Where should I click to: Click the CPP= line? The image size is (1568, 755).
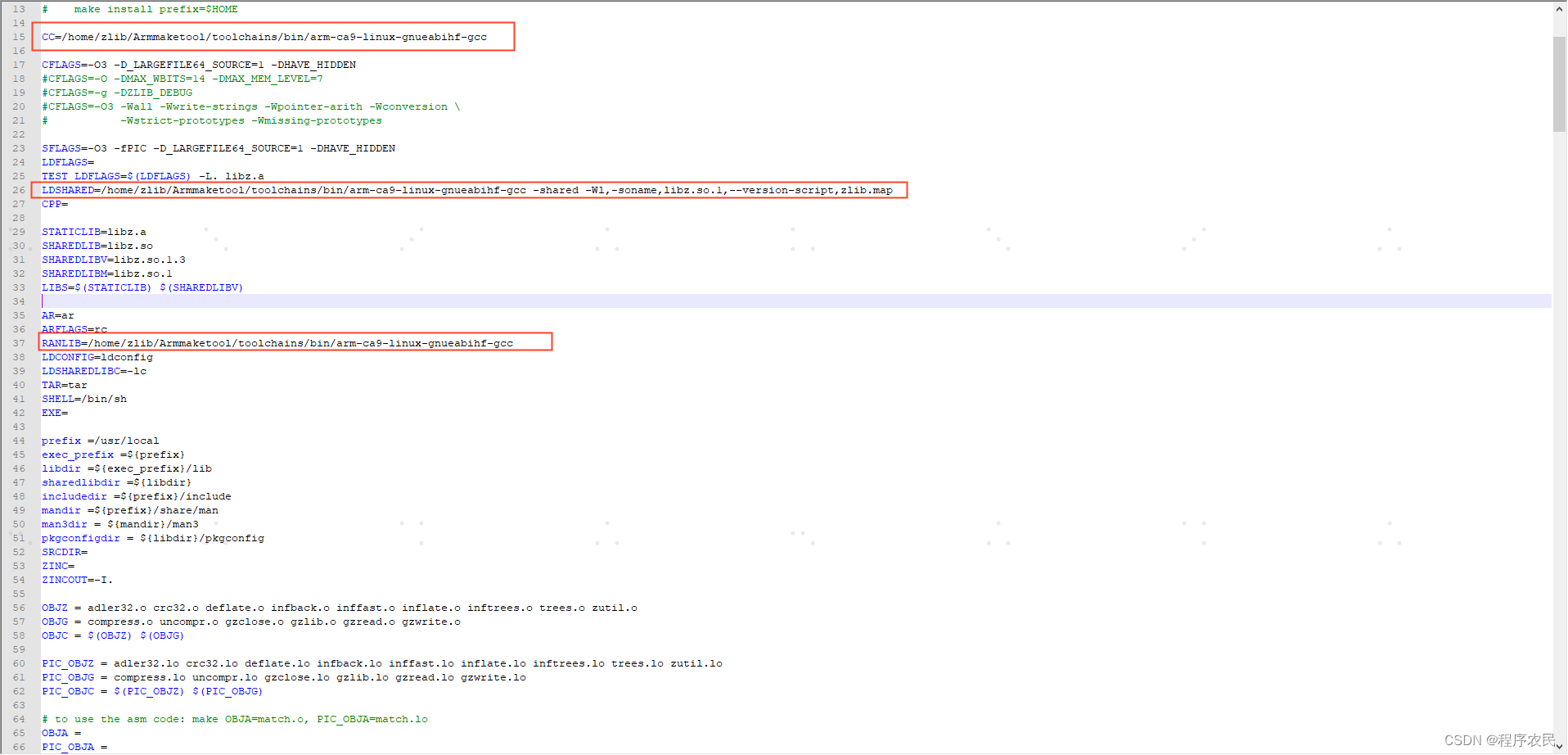point(55,204)
